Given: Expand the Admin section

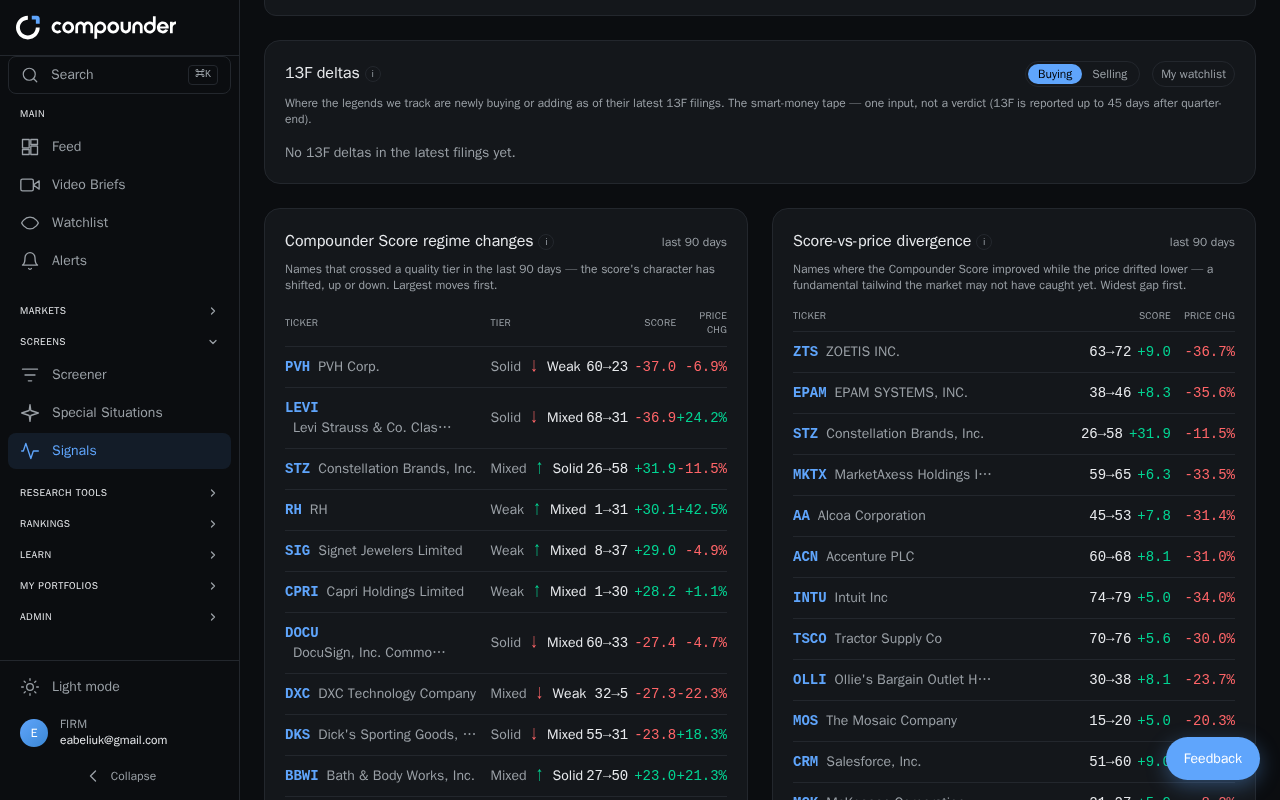Looking at the screenshot, I should click(x=119, y=617).
